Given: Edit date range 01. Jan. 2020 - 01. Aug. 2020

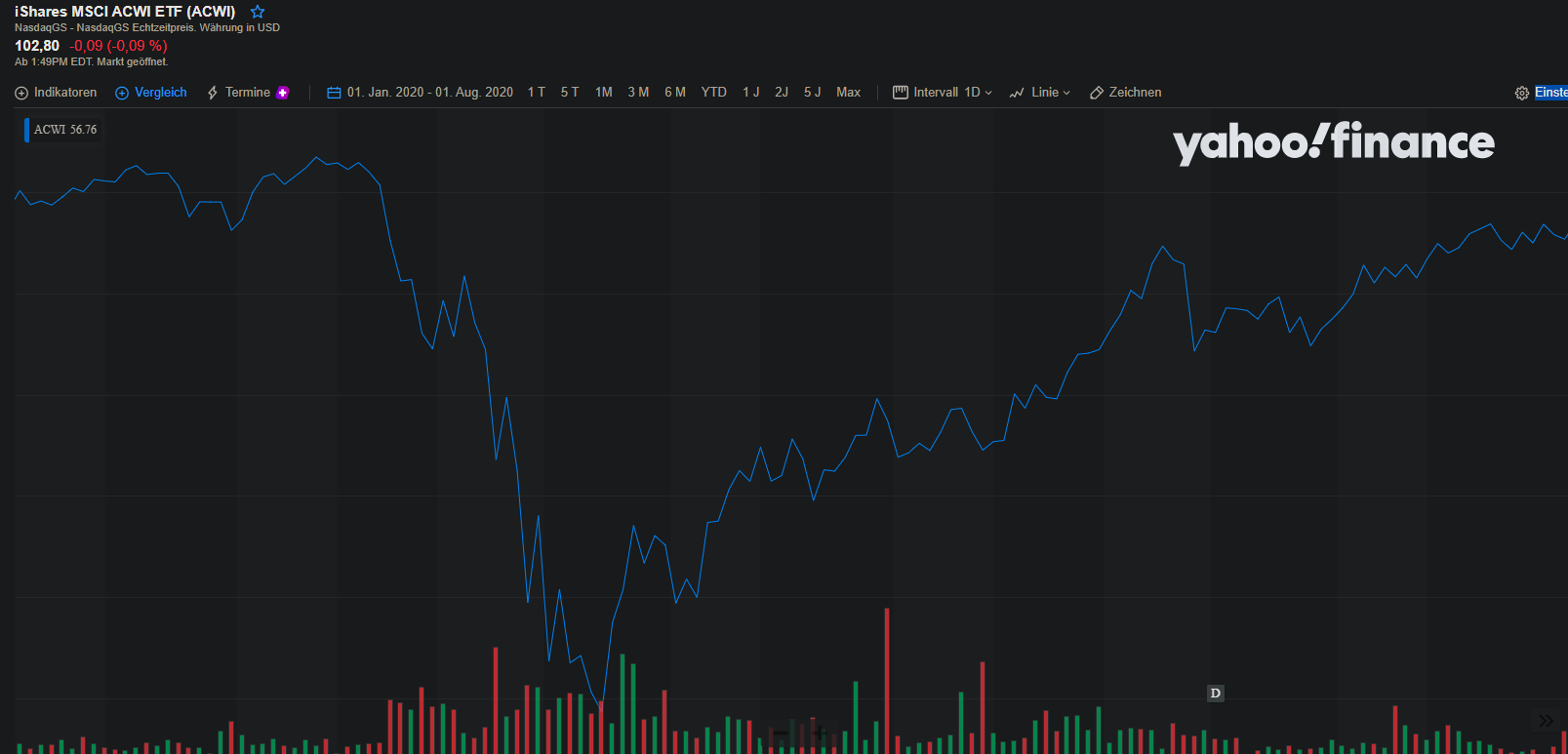Looking at the screenshot, I should (x=430, y=93).
